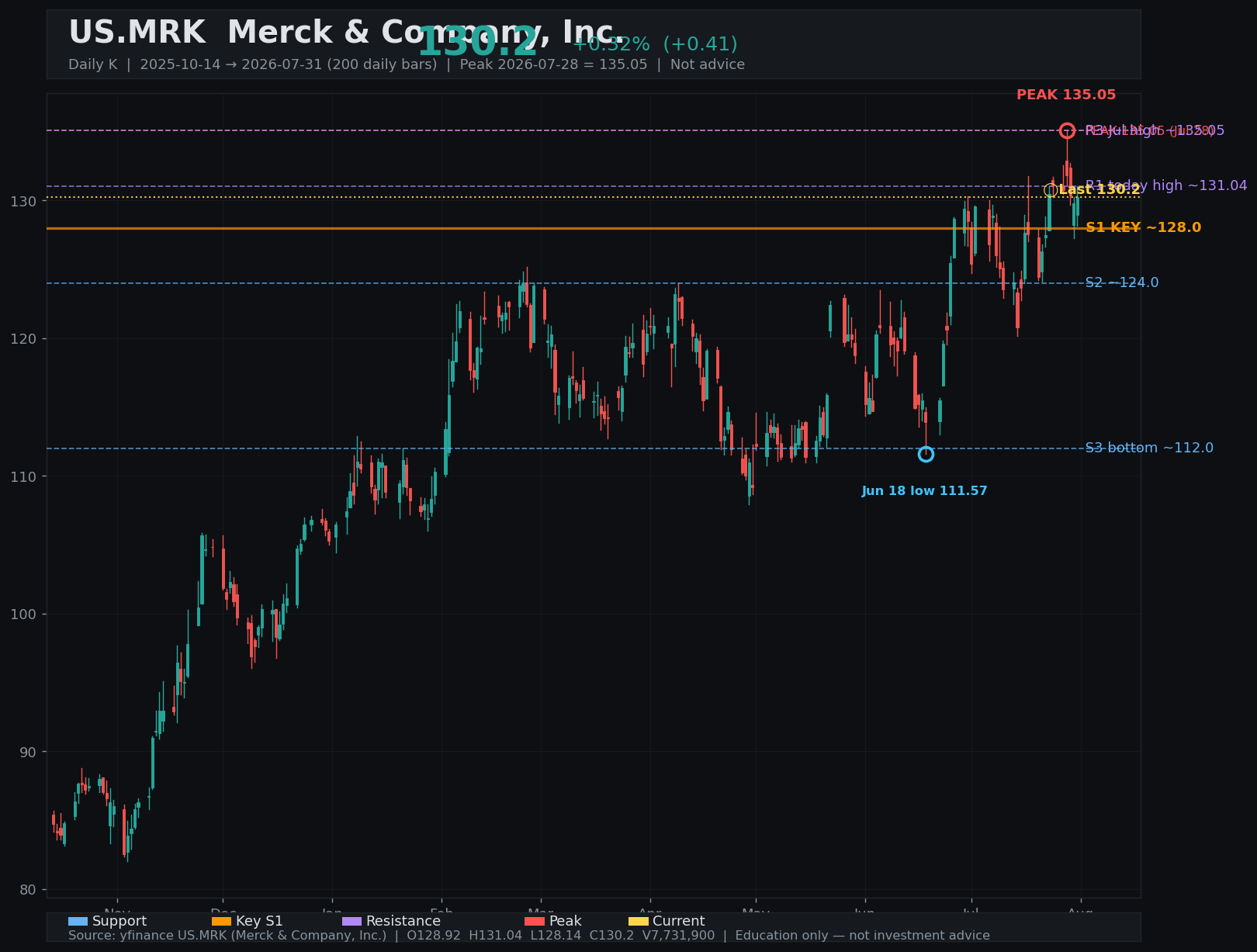Click the red Peak legend swatch
The height and width of the screenshot is (952, 1257).
click(535, 922)
